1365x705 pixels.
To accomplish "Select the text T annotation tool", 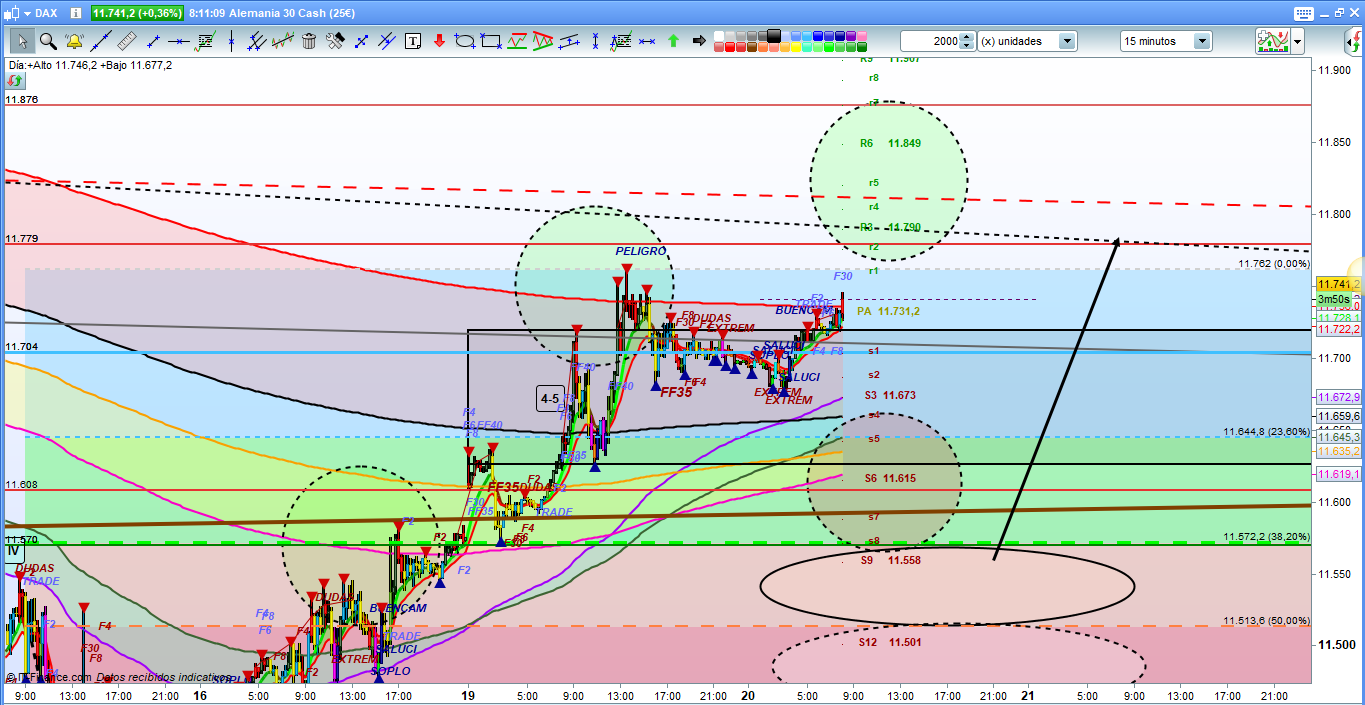I will click(x=413, y=41).
